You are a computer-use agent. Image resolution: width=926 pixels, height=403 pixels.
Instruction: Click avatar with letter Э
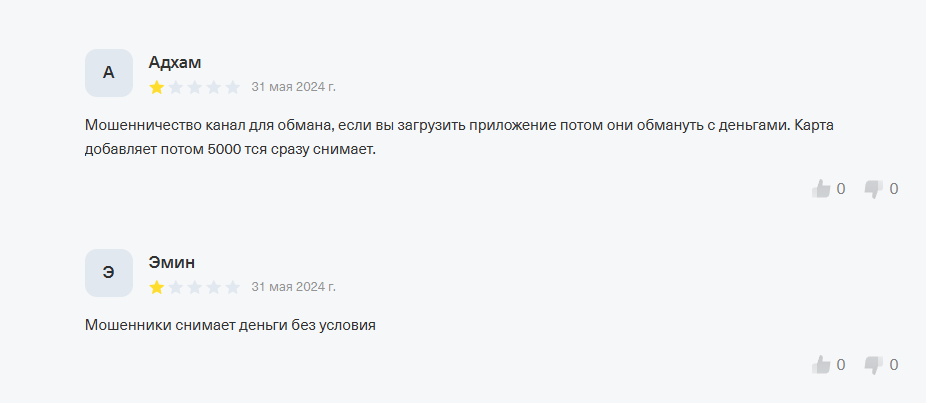click(109, 273)
